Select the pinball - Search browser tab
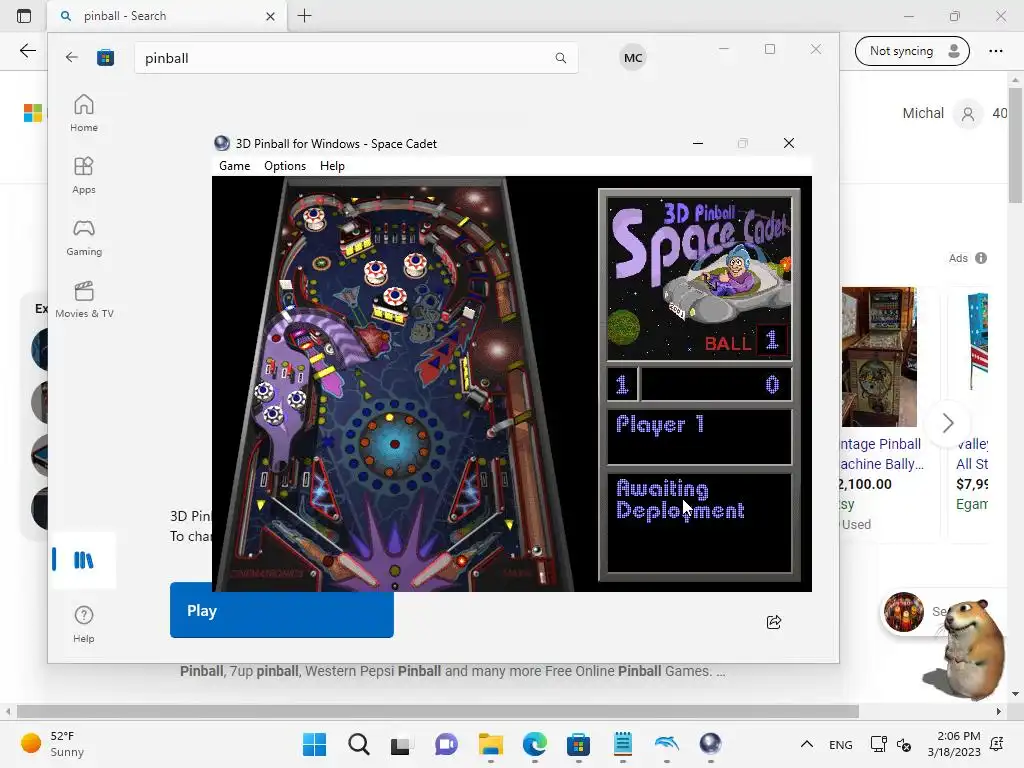Screen dimensions: 1024x768 tap(167, 16)
